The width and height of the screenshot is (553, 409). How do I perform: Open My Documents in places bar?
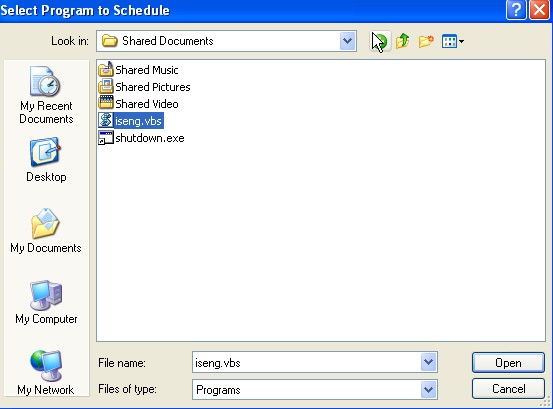(46, 231)
